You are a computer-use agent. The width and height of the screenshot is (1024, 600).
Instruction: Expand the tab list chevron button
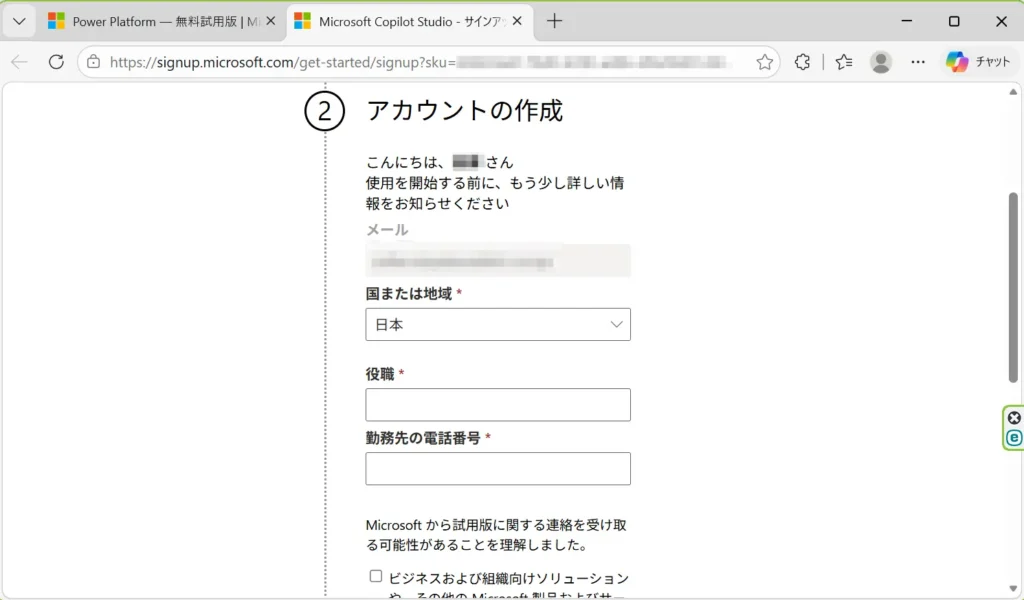coord(19,21)
